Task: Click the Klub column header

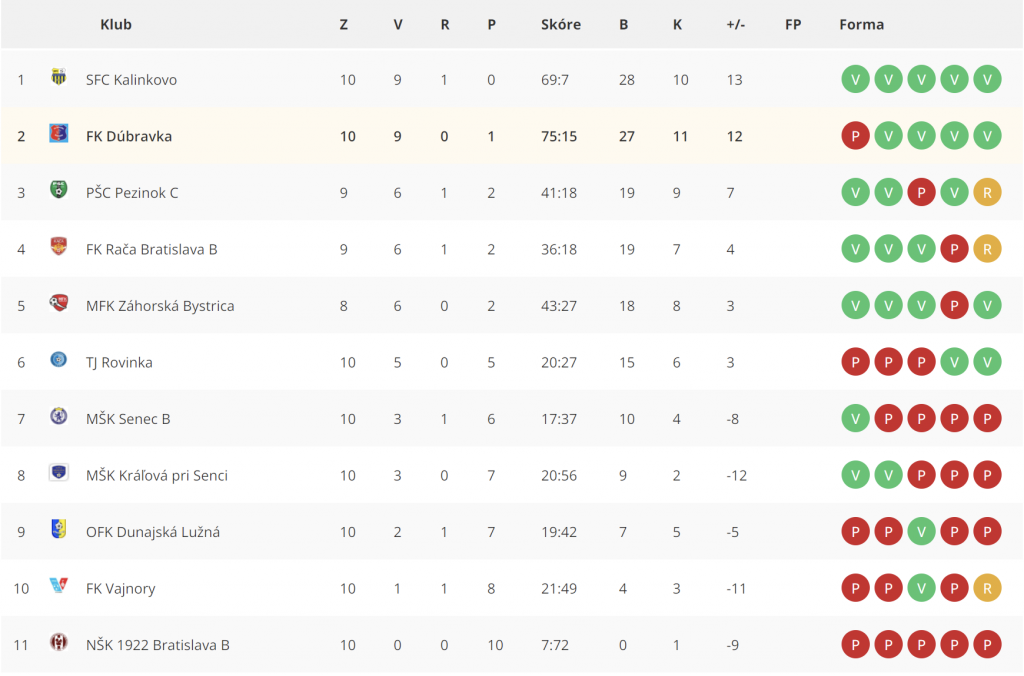Action: coord(116,25)
